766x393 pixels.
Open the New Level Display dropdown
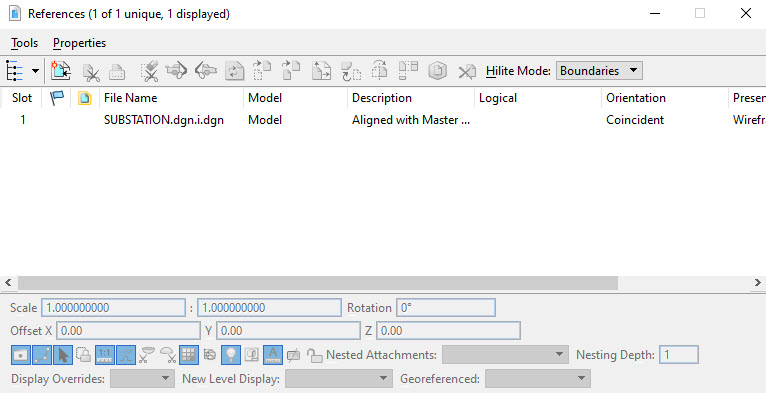(x=339, y=379)
